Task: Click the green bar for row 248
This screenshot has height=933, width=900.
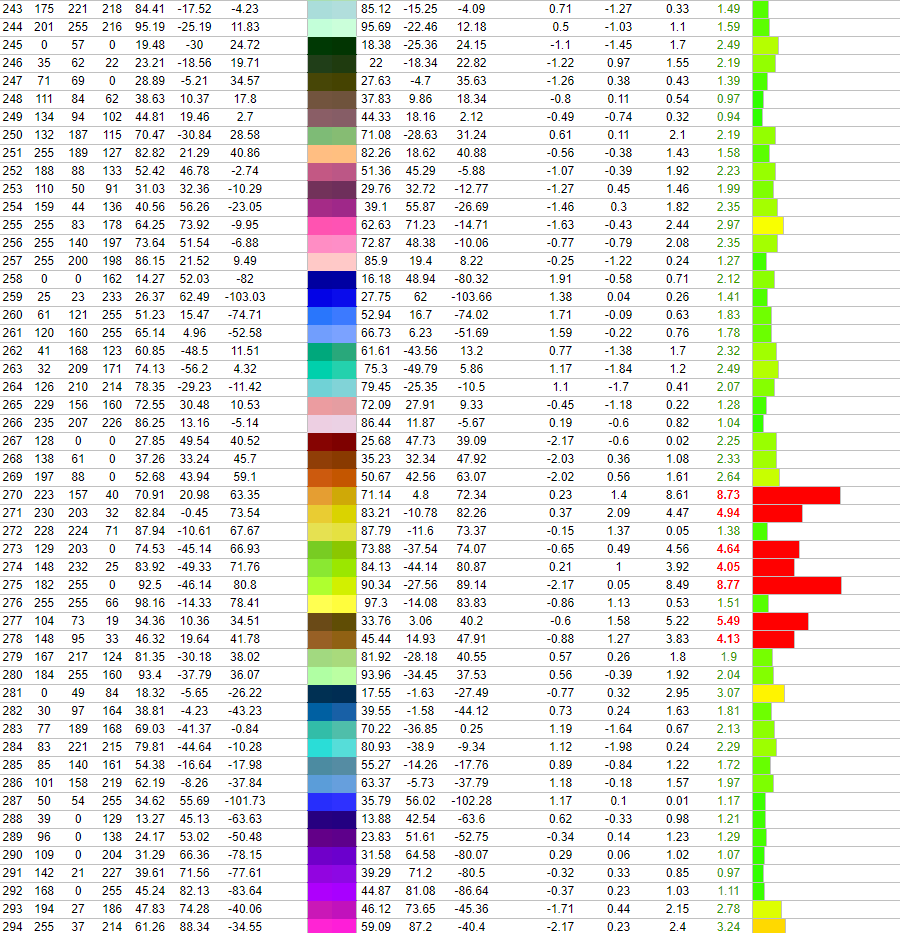Action: [758, 99]
